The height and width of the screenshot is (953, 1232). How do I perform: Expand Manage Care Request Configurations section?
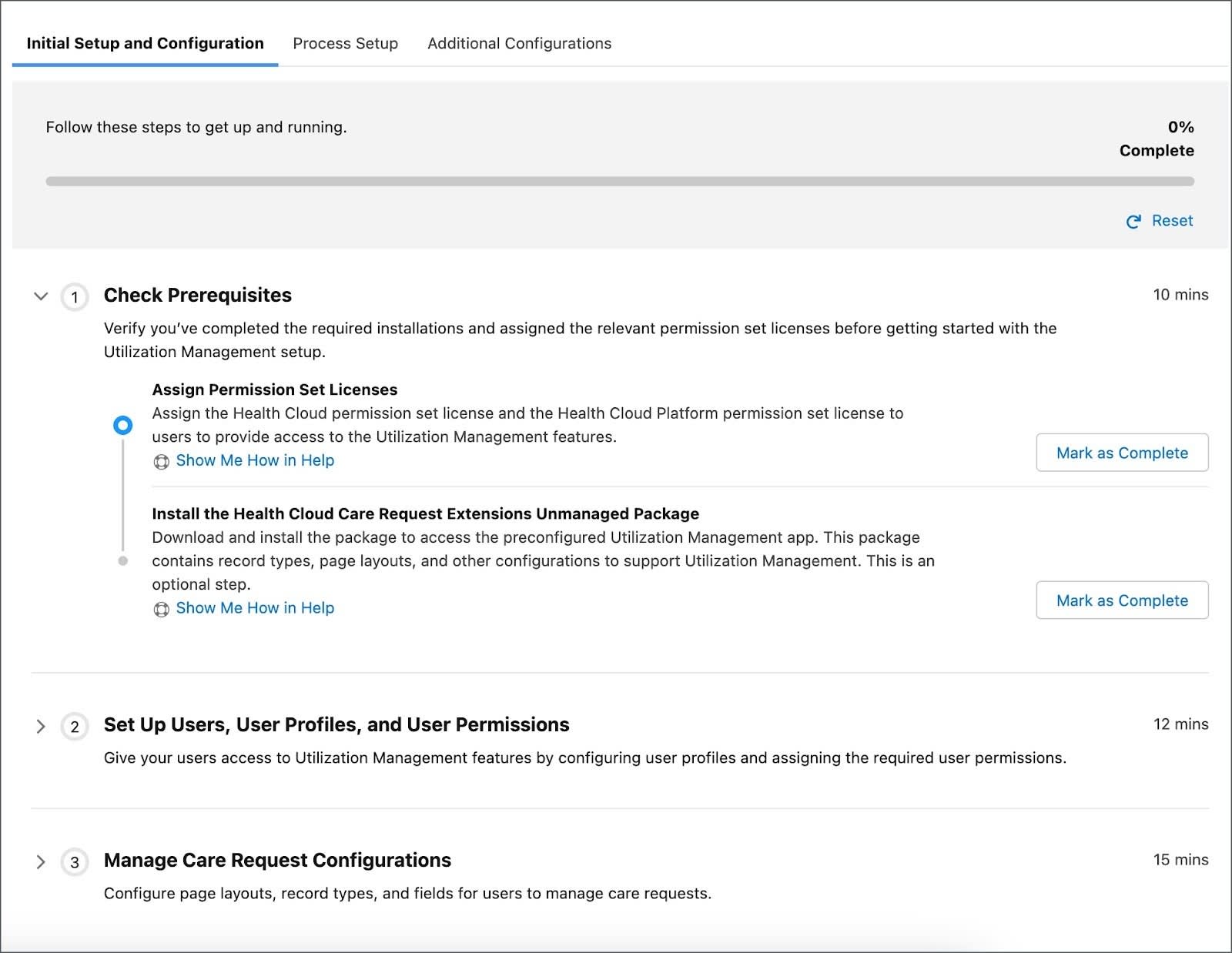click(41, 862)
